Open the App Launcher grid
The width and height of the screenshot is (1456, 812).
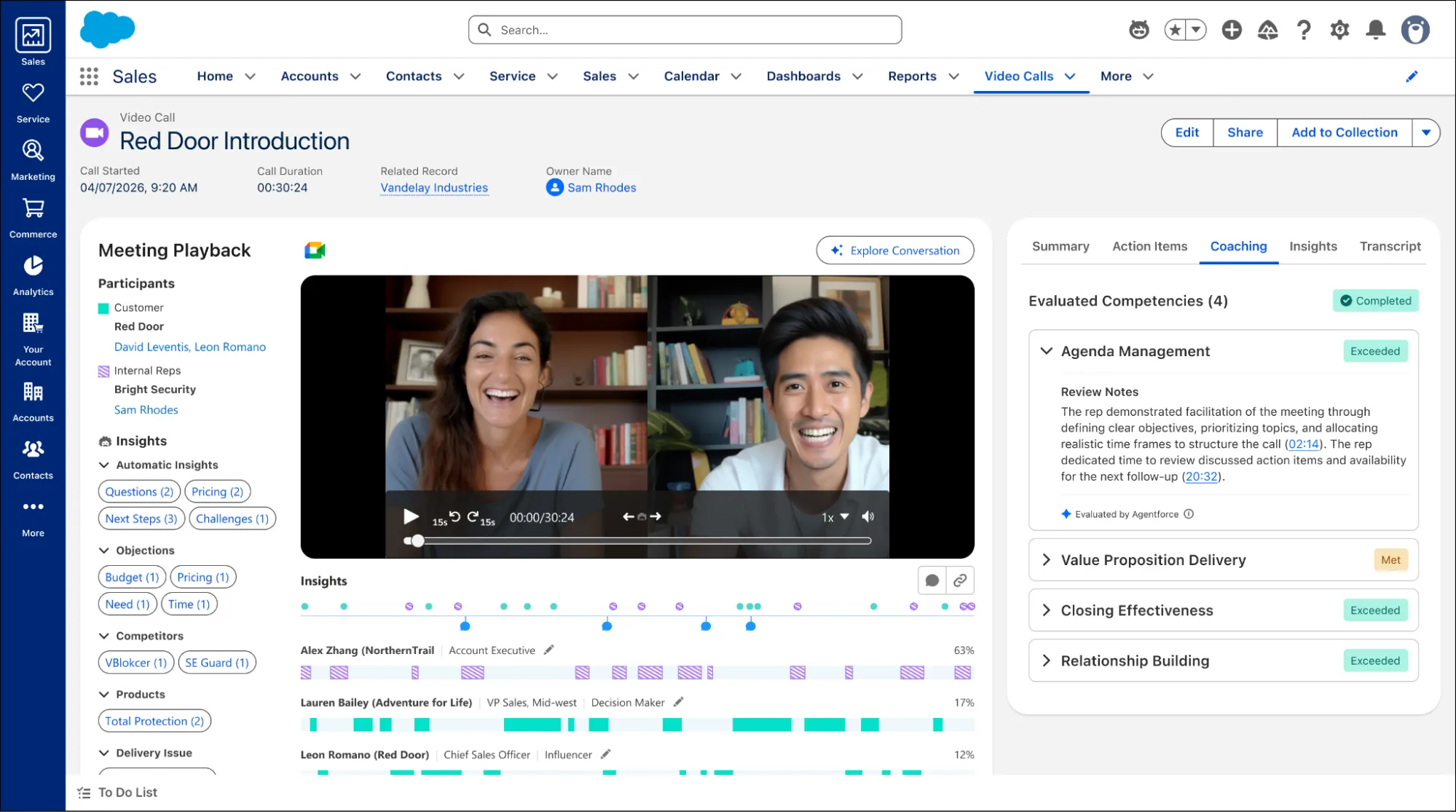tap(89, 76)
